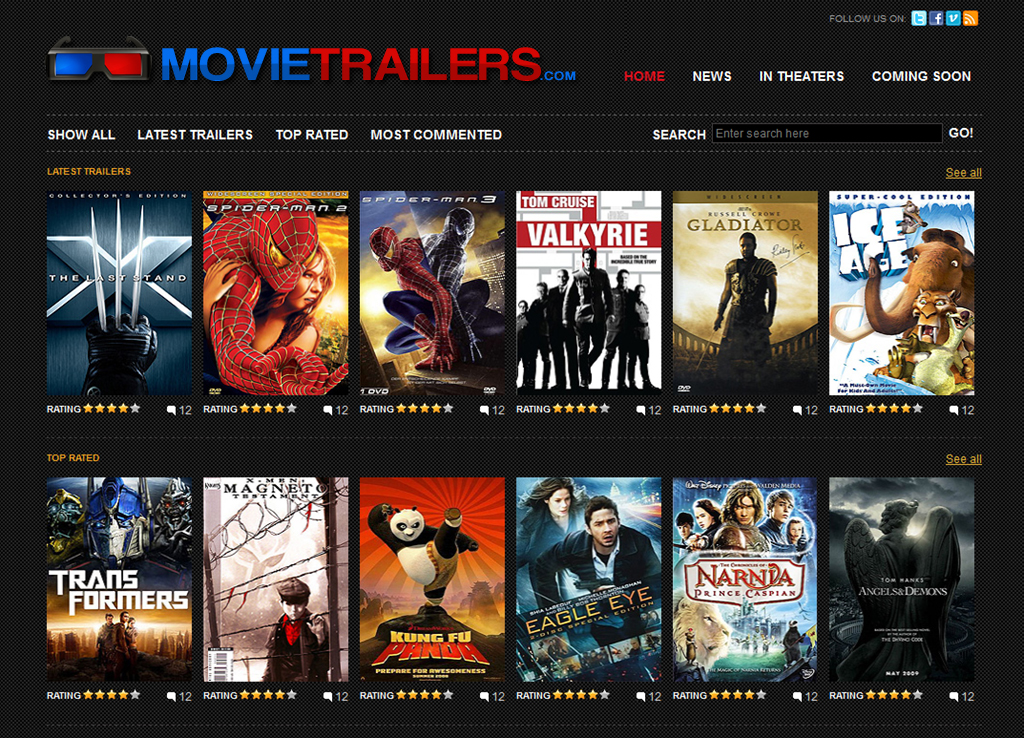Click comment icon under Eagle Eye

pyautogui.click(x=641, y=696)
